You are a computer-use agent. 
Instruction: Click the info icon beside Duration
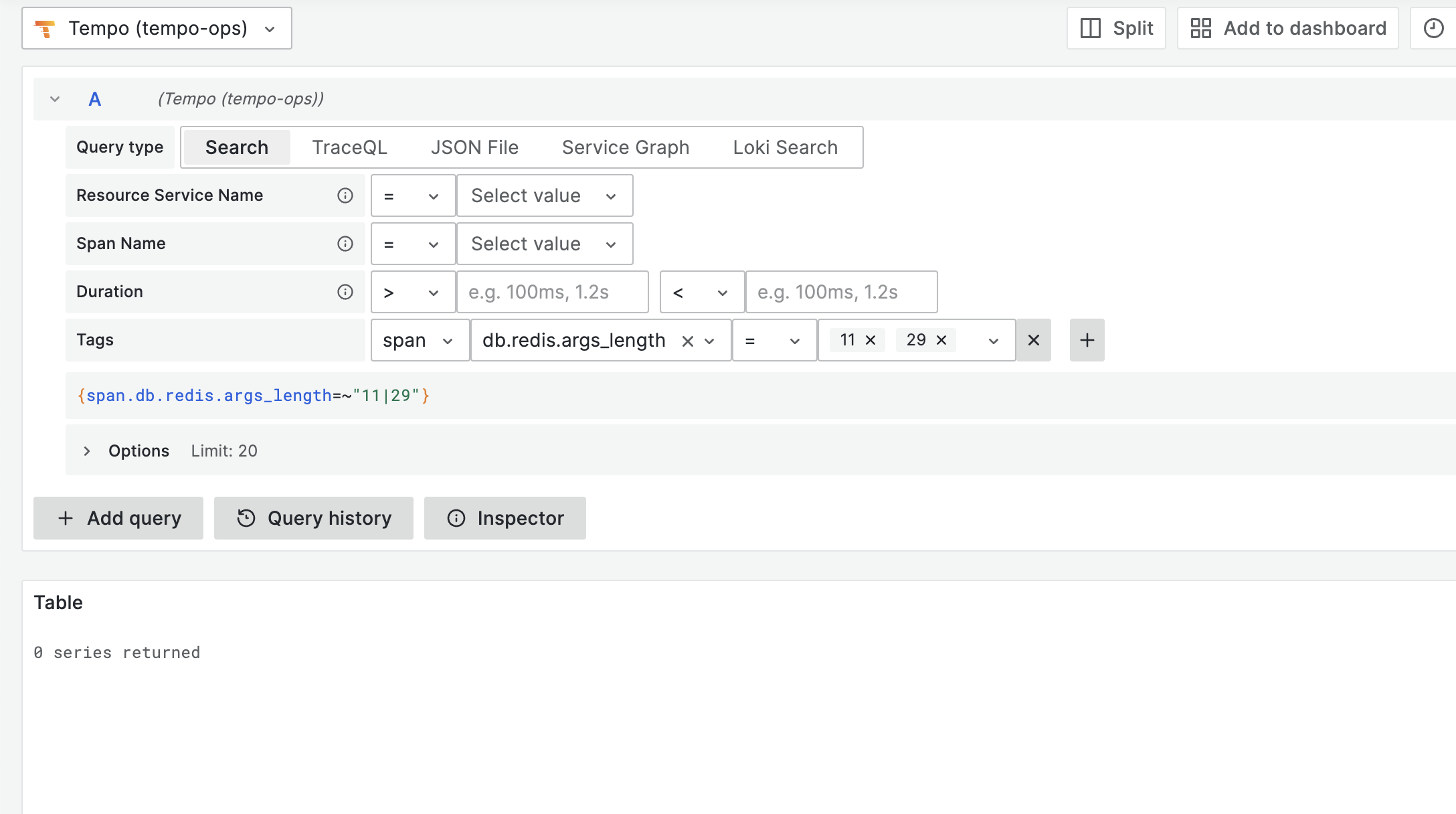click(x=345, y=292)
